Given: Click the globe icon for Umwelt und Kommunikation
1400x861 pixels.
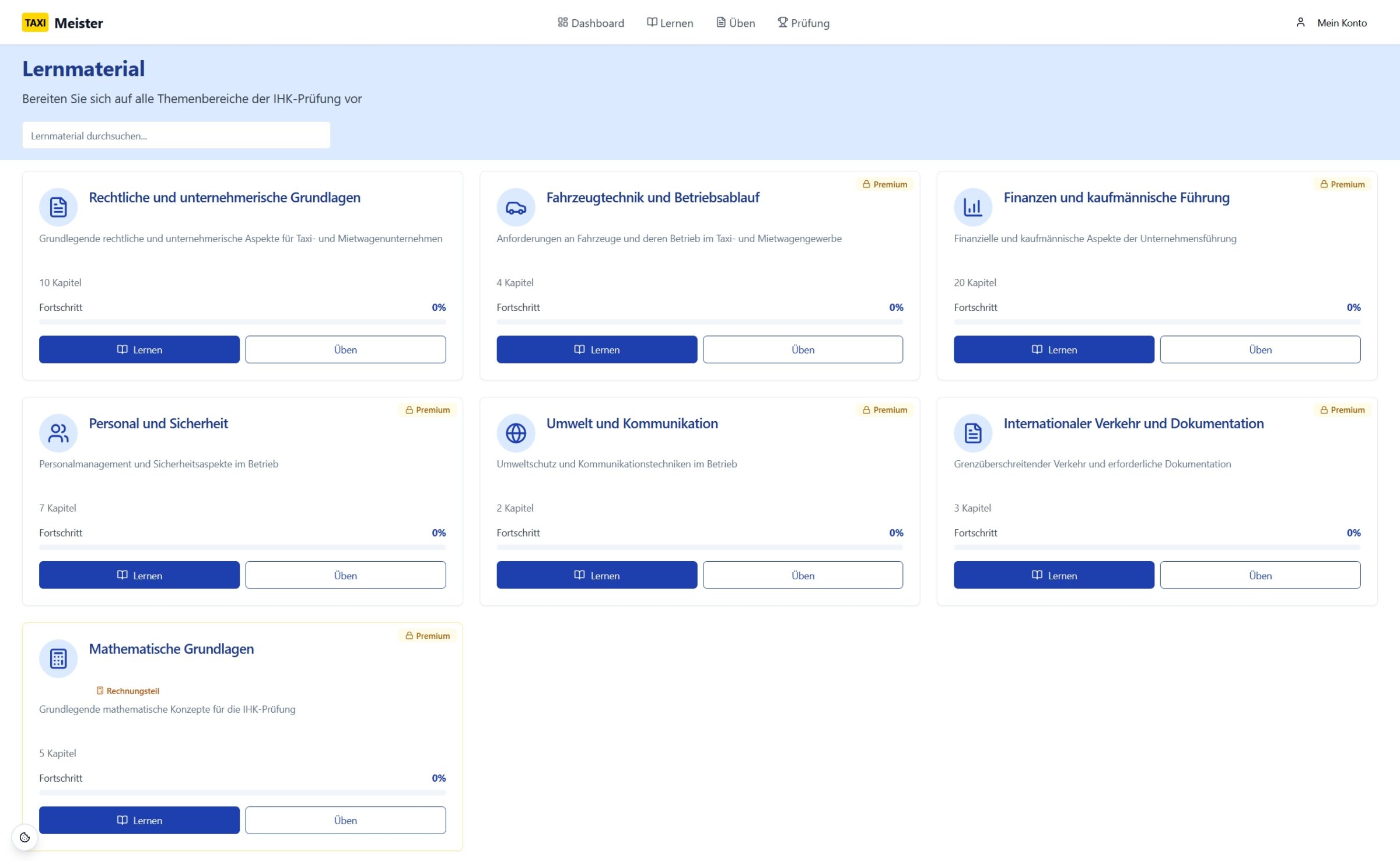Looking at the screenshot, I should [x=516, y=433].
